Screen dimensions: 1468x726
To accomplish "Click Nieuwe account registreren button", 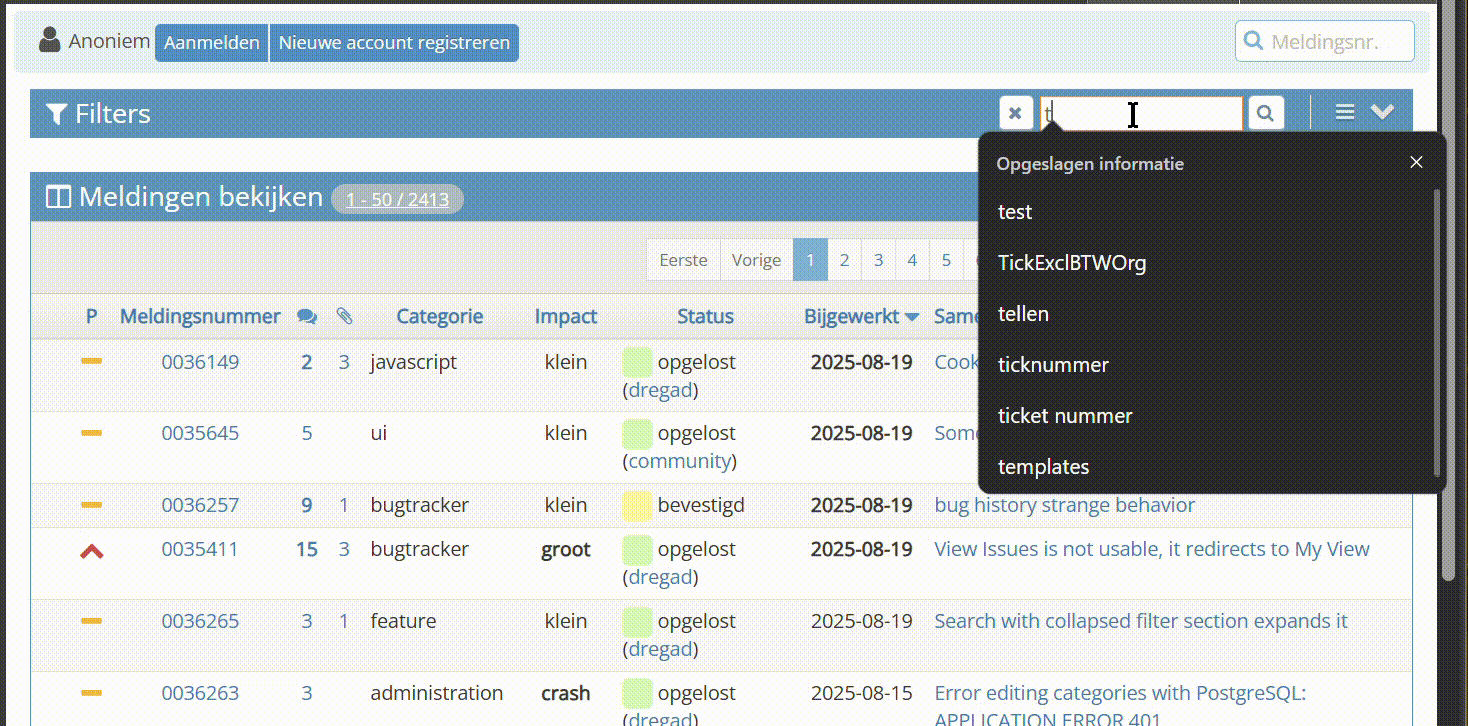I will click(x=394, y=43).
